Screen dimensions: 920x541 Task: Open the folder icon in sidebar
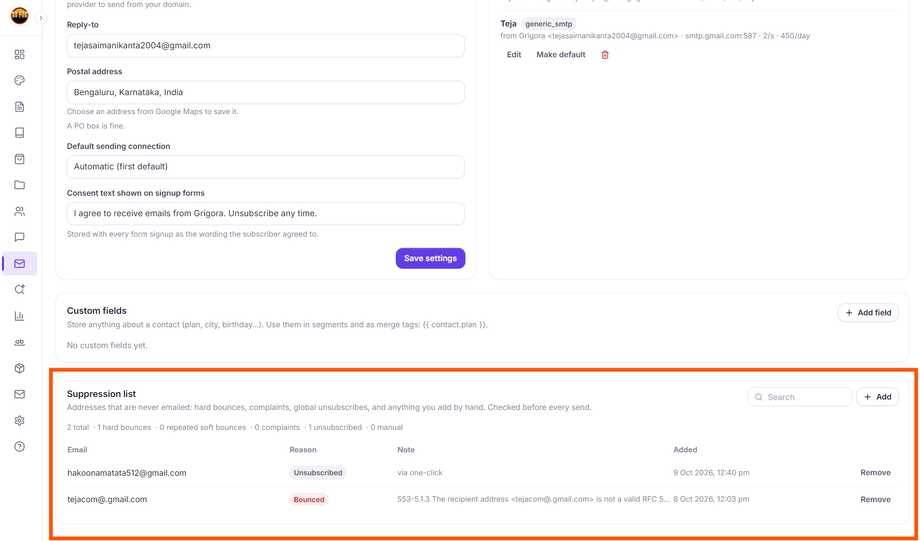pos(19,185)
